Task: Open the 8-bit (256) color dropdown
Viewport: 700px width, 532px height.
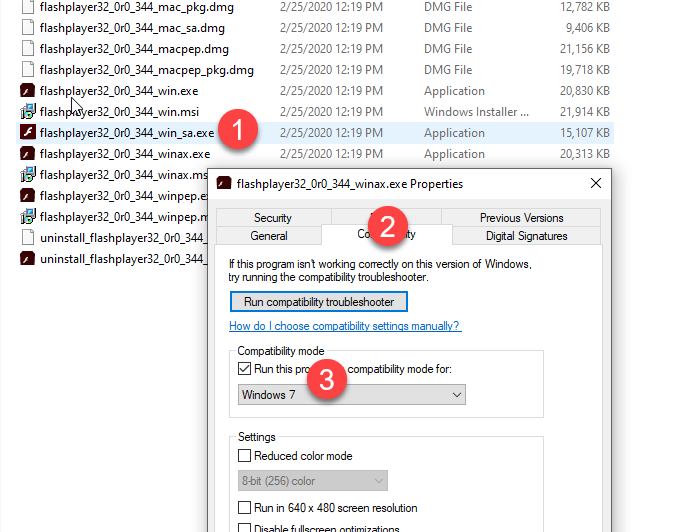Action: pos(312,481)
